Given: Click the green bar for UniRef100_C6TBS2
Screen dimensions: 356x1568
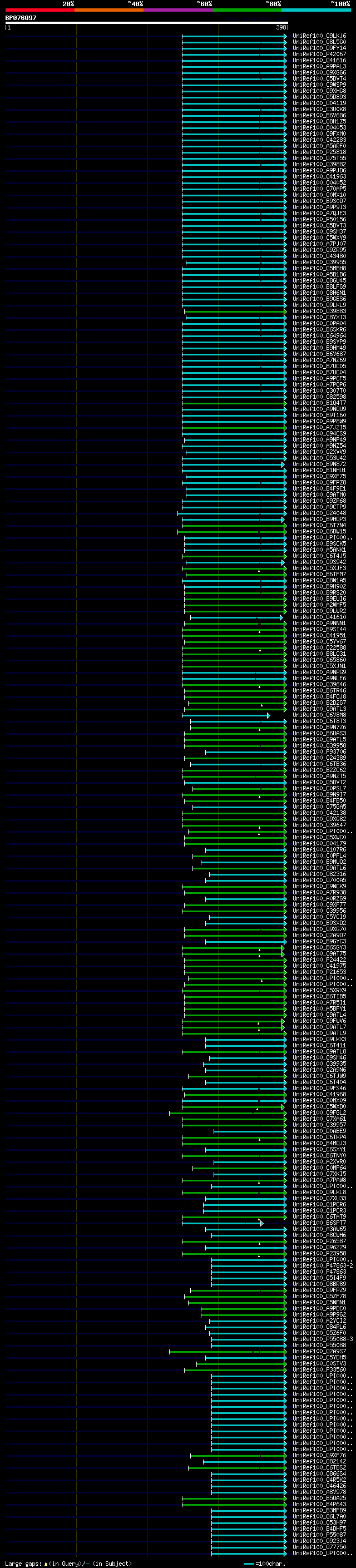Looking at the screenshot, I should pyautogui.click(x=238, y=1467).
